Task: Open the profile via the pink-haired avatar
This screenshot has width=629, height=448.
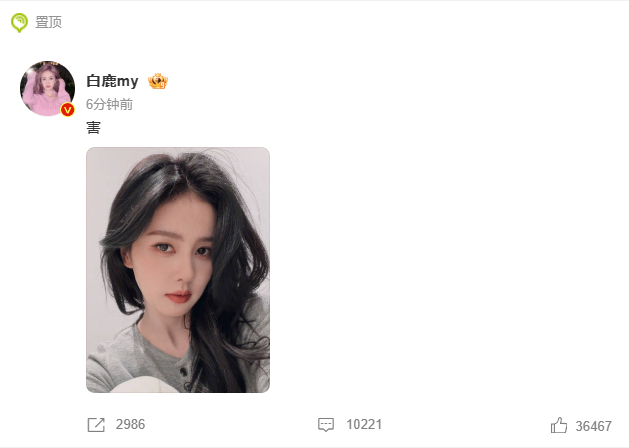Action: click(47, 88)
